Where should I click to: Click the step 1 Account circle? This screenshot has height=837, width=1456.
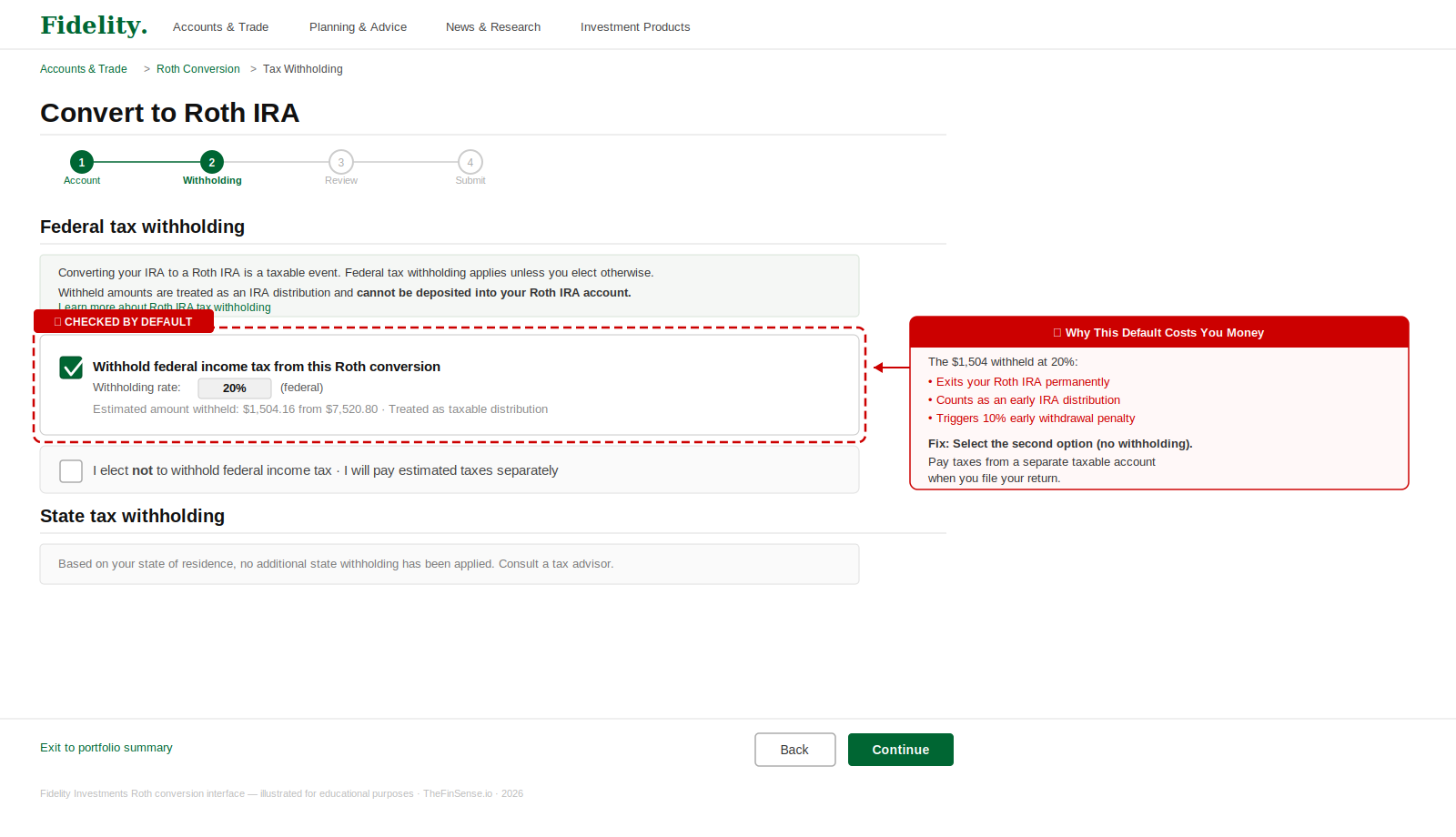pyautogui.click(x=81, y=162)
